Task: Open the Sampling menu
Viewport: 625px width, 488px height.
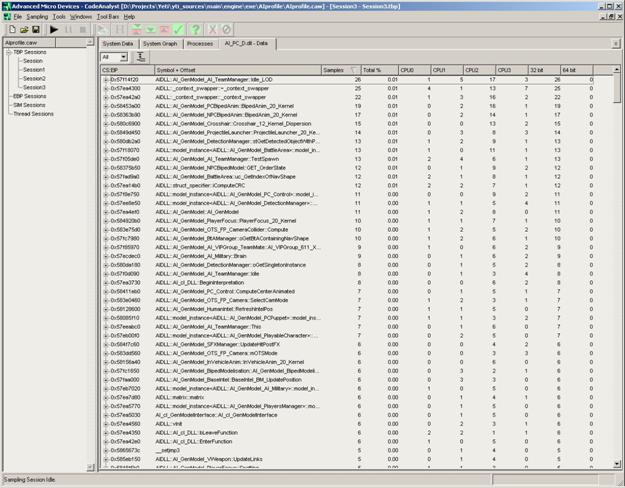Action: [38, 17]
